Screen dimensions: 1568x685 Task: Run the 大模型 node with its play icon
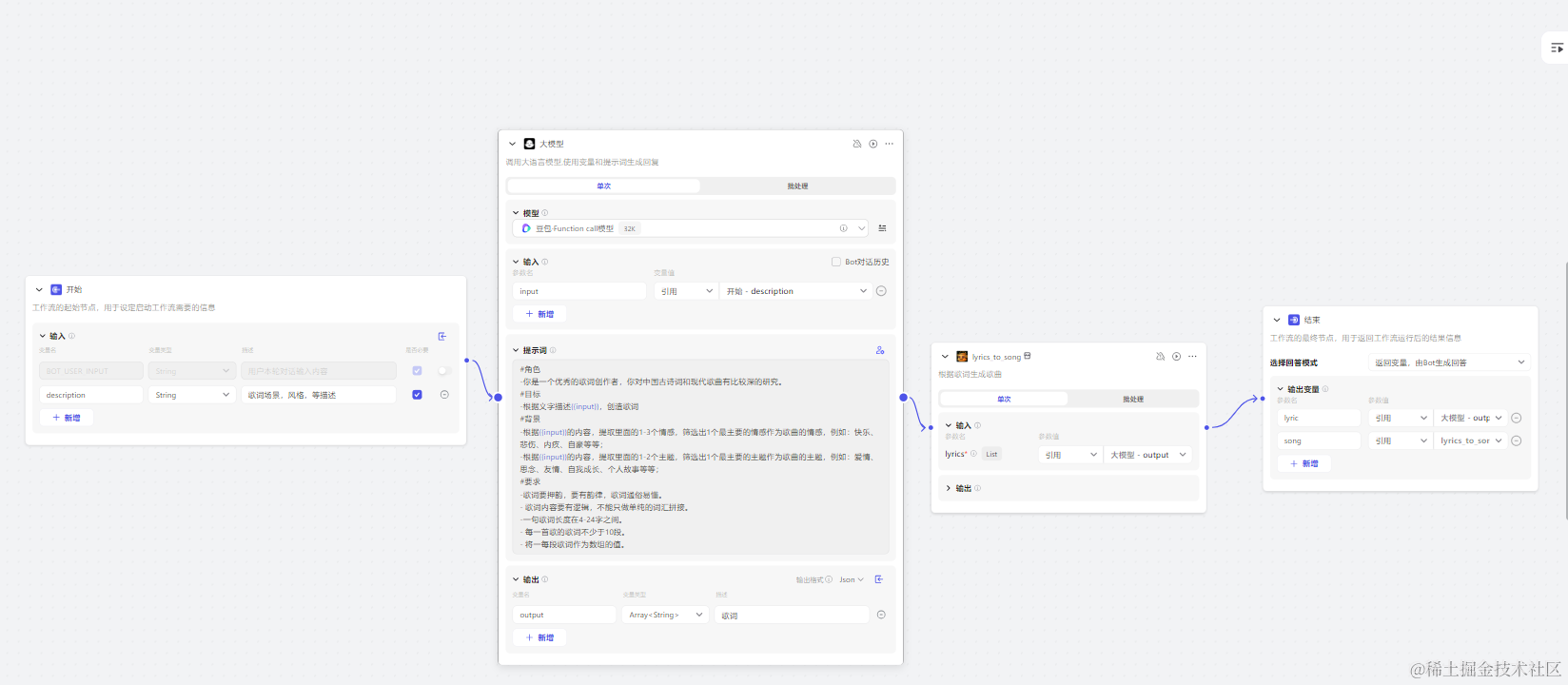(x=872, y=144)
